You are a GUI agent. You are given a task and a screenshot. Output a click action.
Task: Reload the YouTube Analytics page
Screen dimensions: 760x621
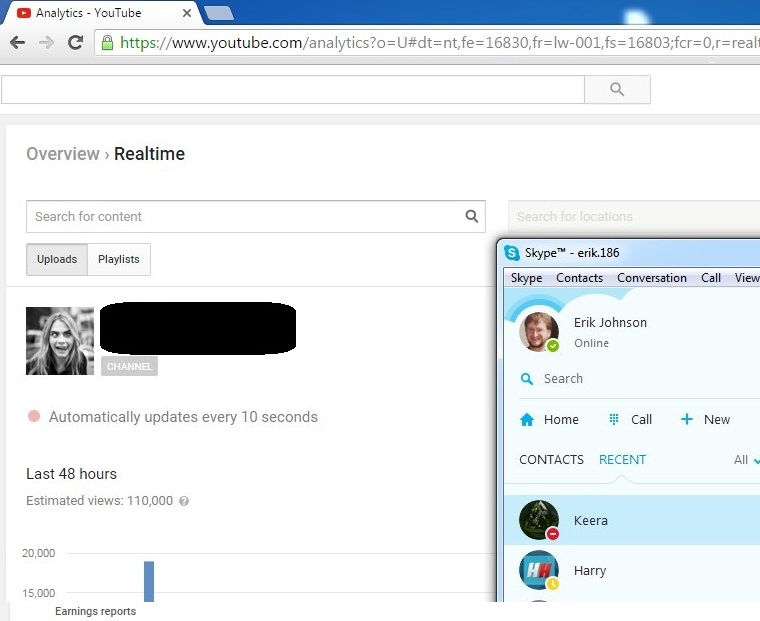tap(75, 43)
